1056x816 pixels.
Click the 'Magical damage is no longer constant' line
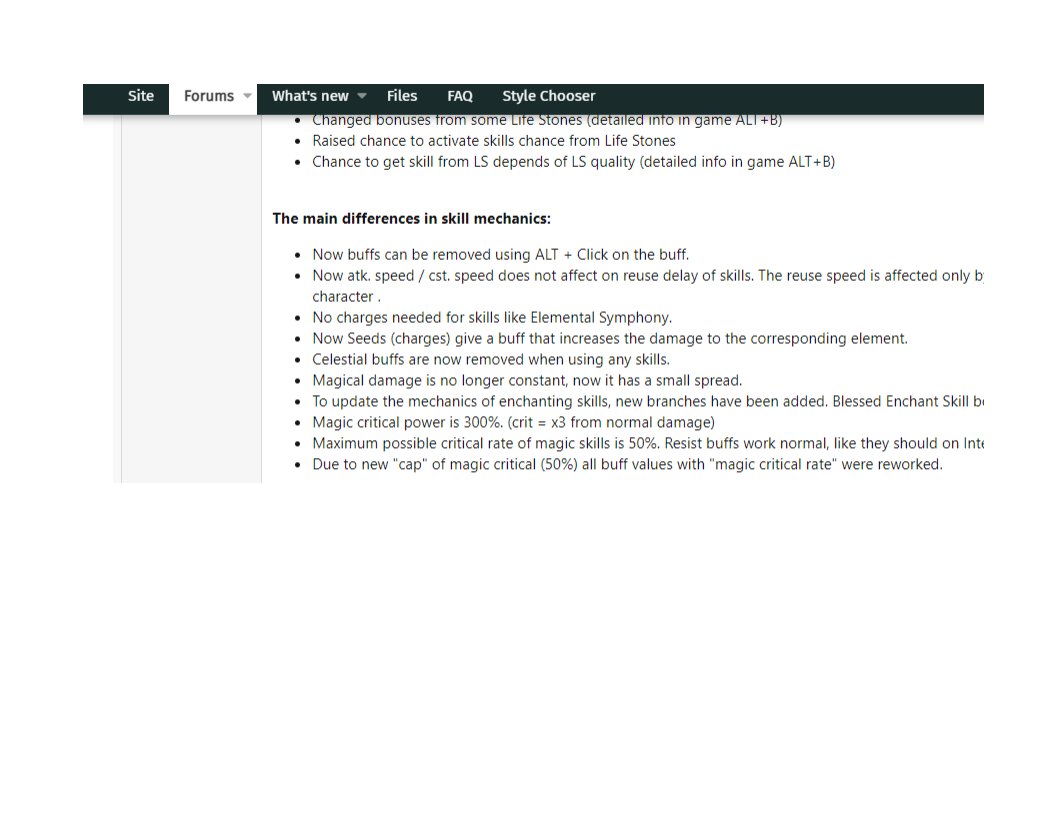click(x=527, y=381)
